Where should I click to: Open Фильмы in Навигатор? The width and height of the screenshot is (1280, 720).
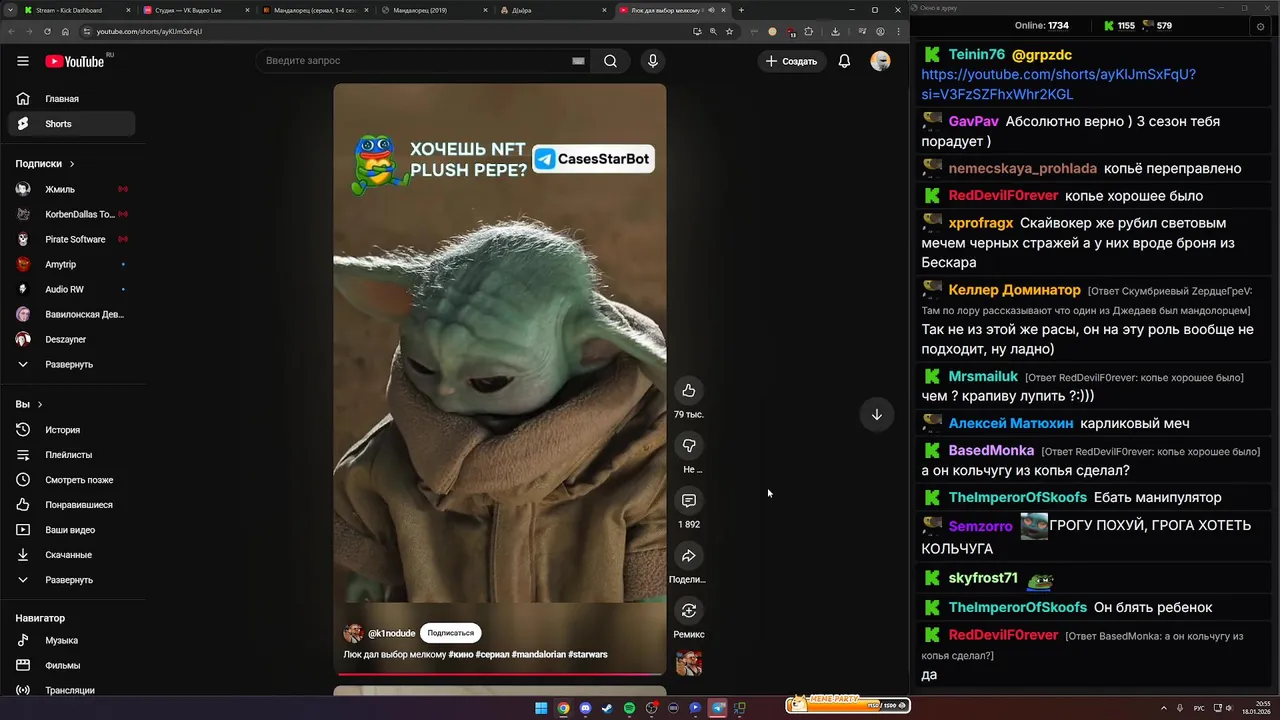(x=70, y=665)
